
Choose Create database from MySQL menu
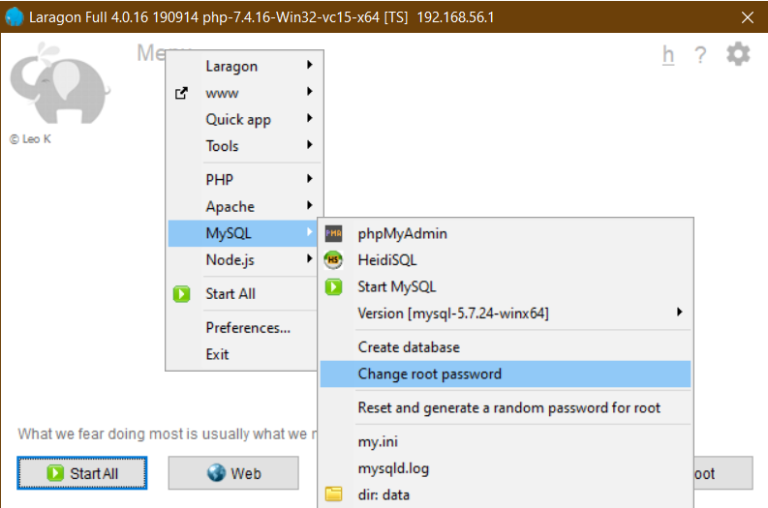[409, 347]
